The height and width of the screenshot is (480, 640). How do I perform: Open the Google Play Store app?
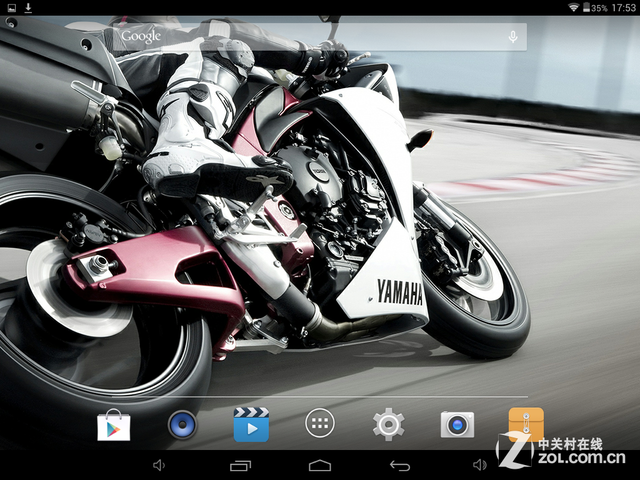click(x=113, y=425)
